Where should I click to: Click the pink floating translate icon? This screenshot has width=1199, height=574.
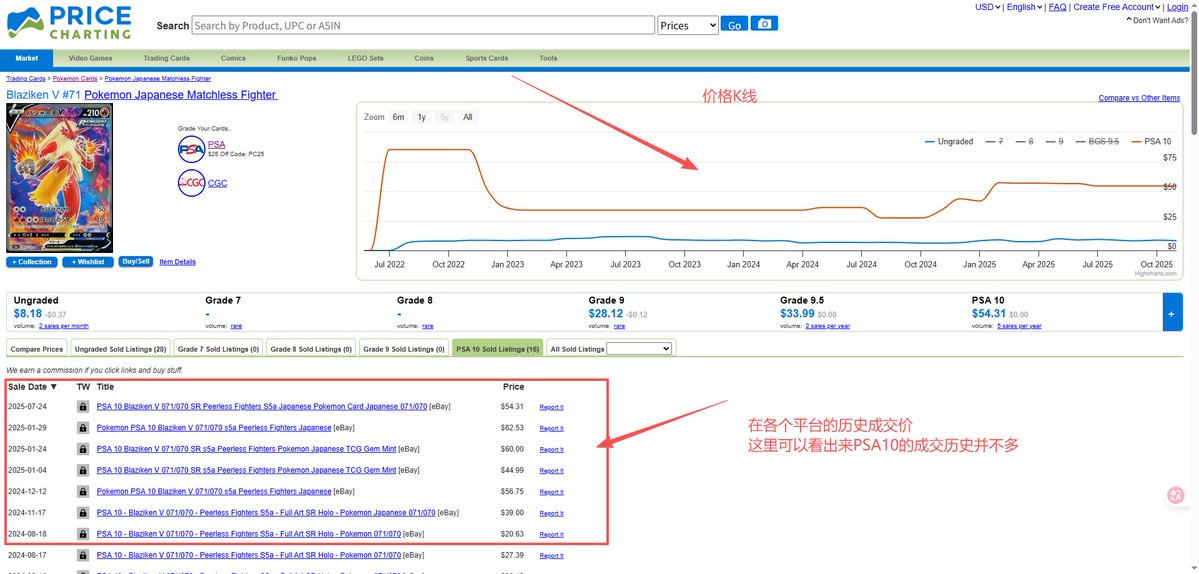pos(1176,496)
